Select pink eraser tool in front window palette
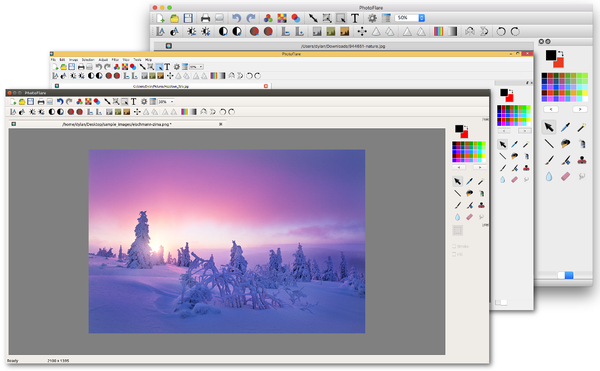Image resolution: width=600 pixels, height=371 pixels. (x=470, y=217)
